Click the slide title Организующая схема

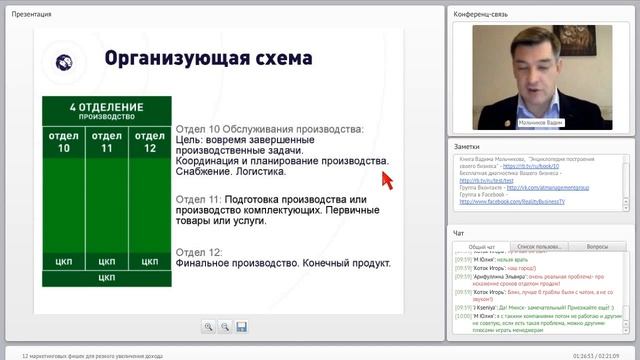pyautogui.click(x=209, y=58)
